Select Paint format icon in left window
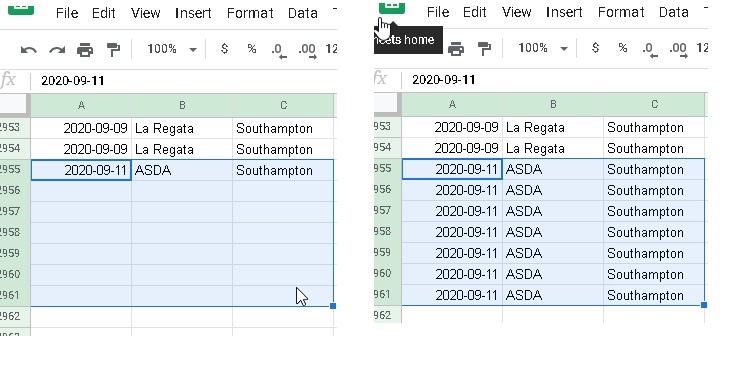 [x=113, y=50]
